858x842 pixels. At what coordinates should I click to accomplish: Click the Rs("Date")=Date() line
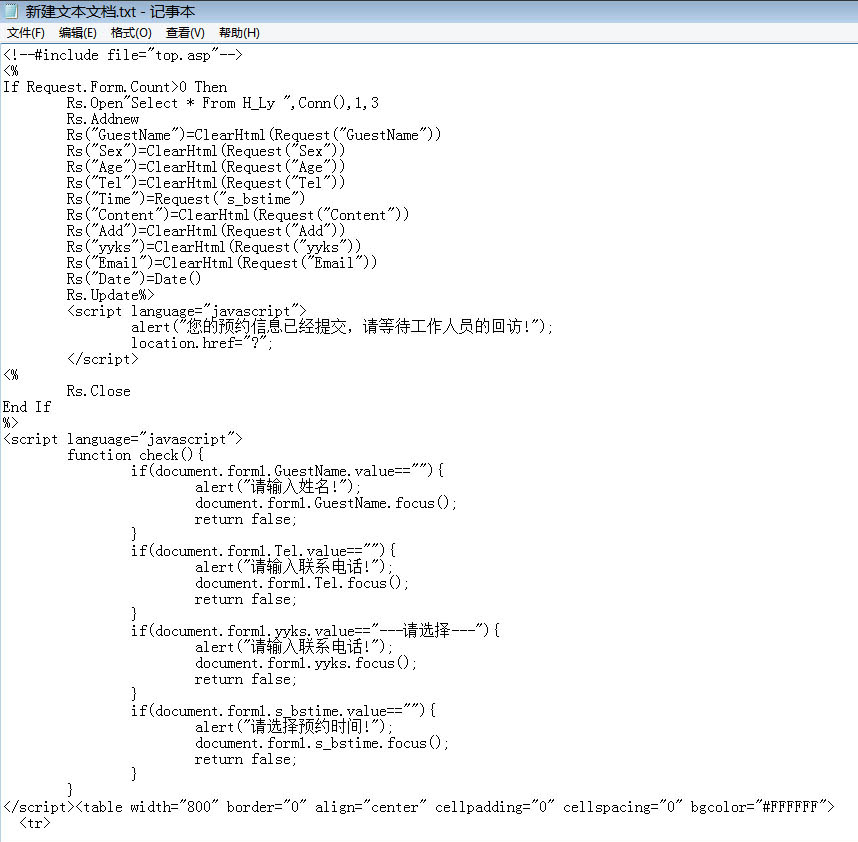pos(134,279)
